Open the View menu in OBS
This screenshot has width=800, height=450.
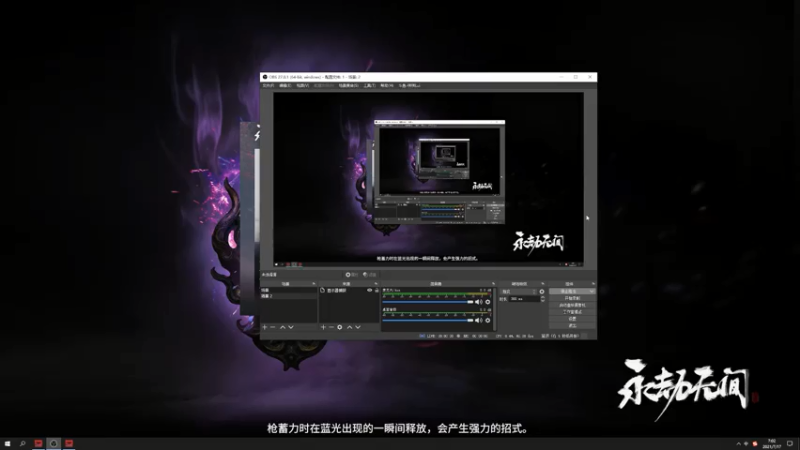(x=303, y=86)
